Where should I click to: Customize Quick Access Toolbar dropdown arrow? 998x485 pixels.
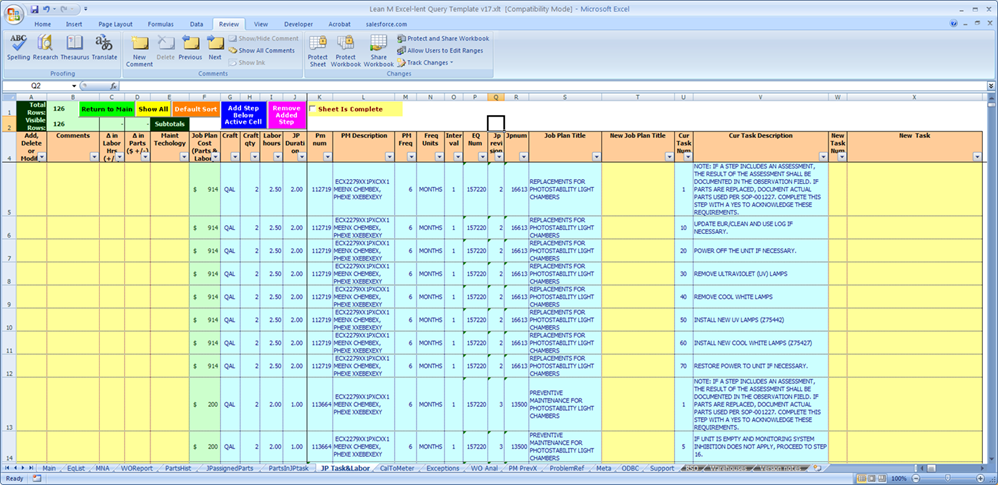point(85,10)
